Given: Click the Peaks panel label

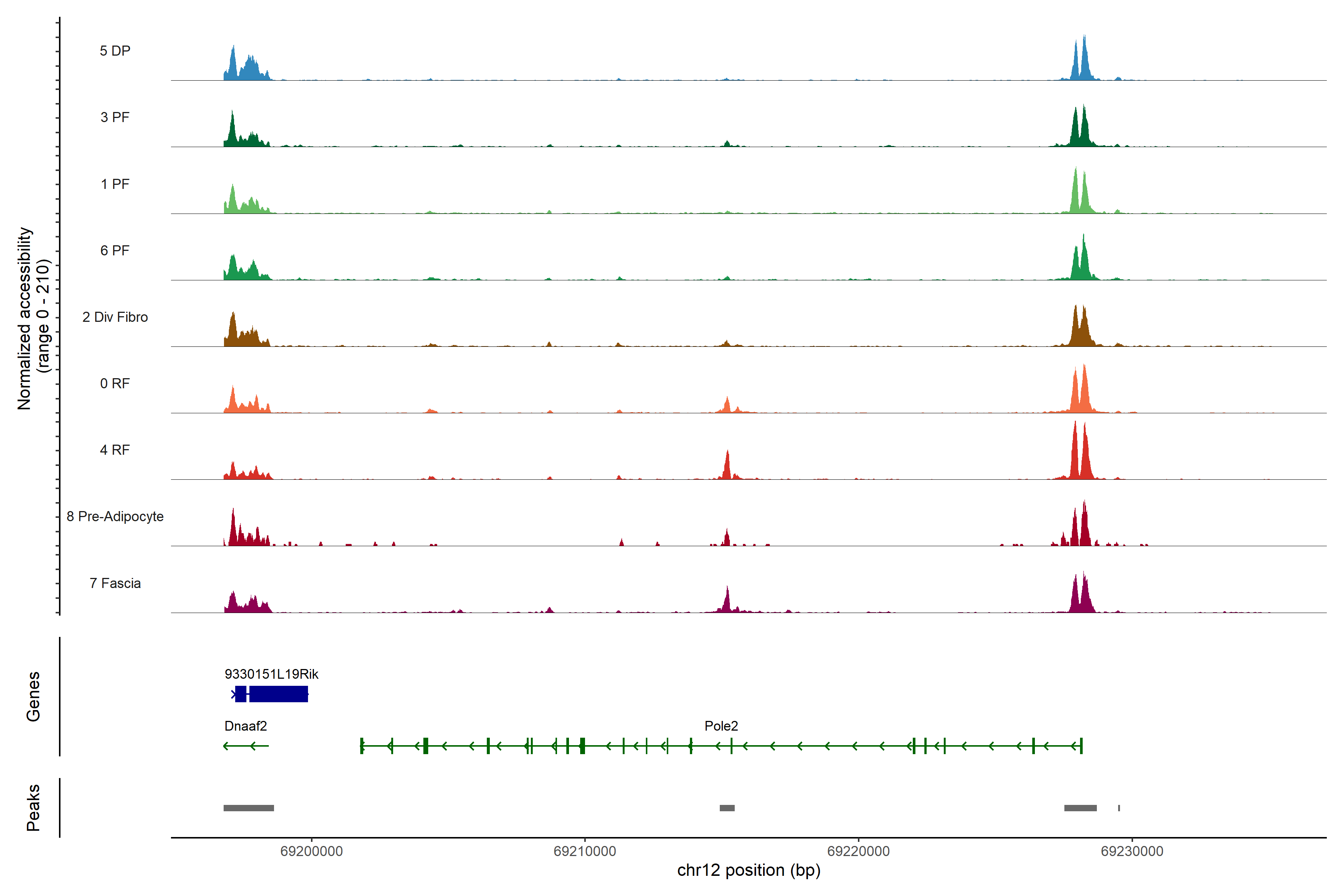Looking at the screenshot, I should (x=33, y=808).
